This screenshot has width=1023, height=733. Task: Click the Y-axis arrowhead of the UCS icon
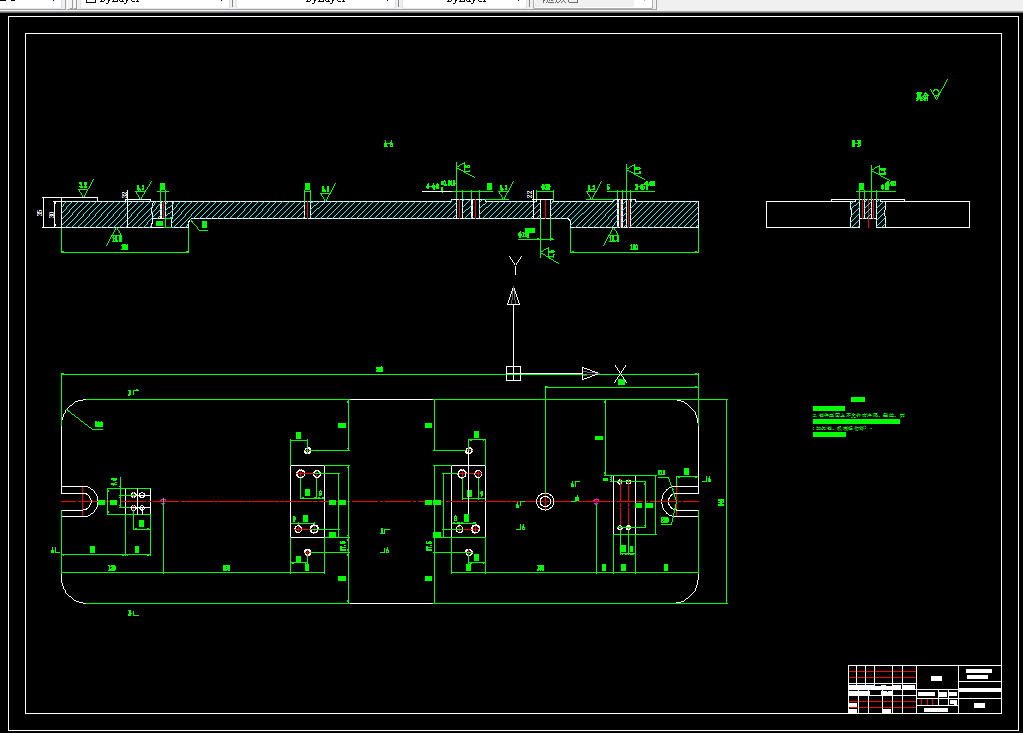(513, 296)
